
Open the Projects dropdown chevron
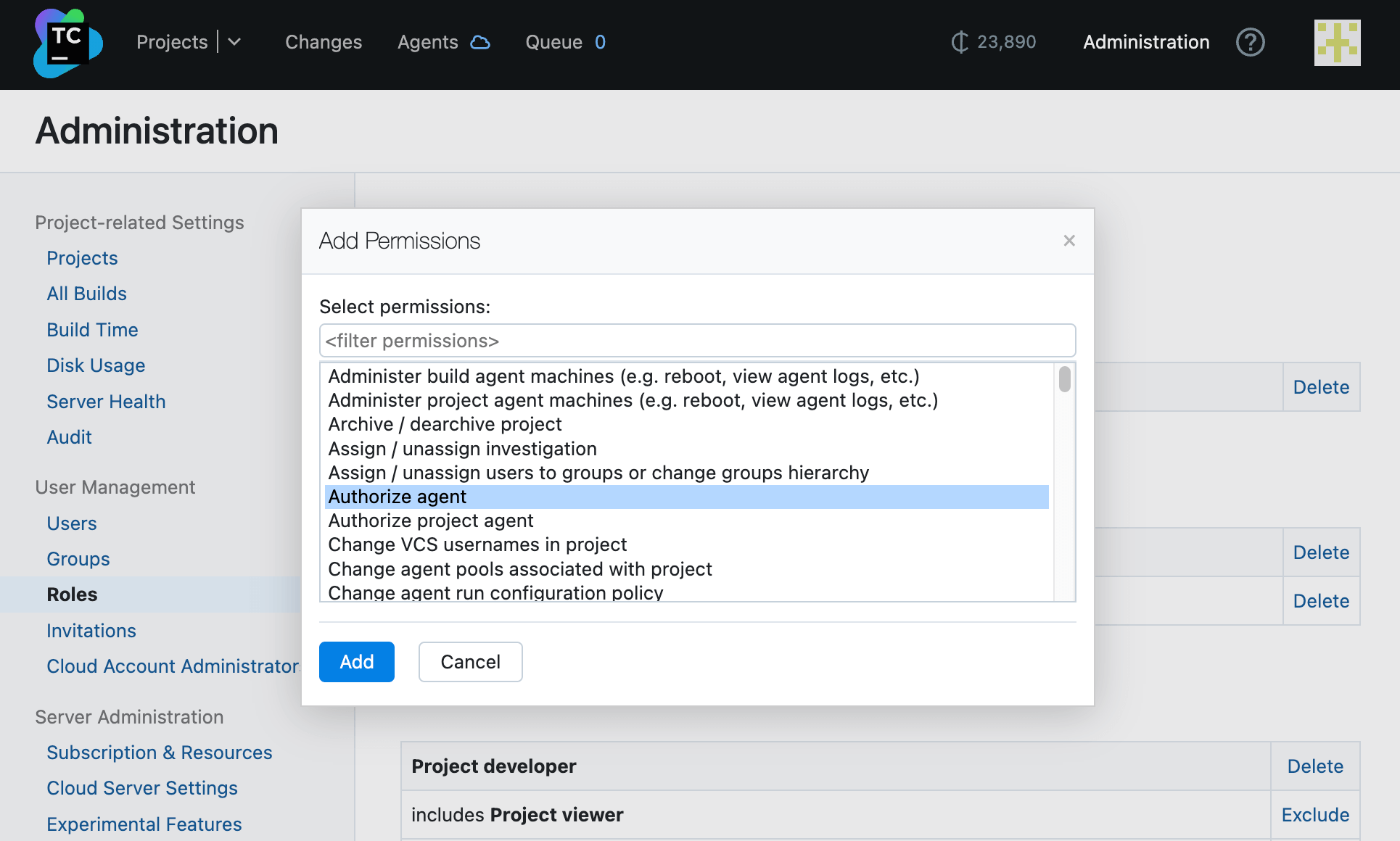point(234,42)
